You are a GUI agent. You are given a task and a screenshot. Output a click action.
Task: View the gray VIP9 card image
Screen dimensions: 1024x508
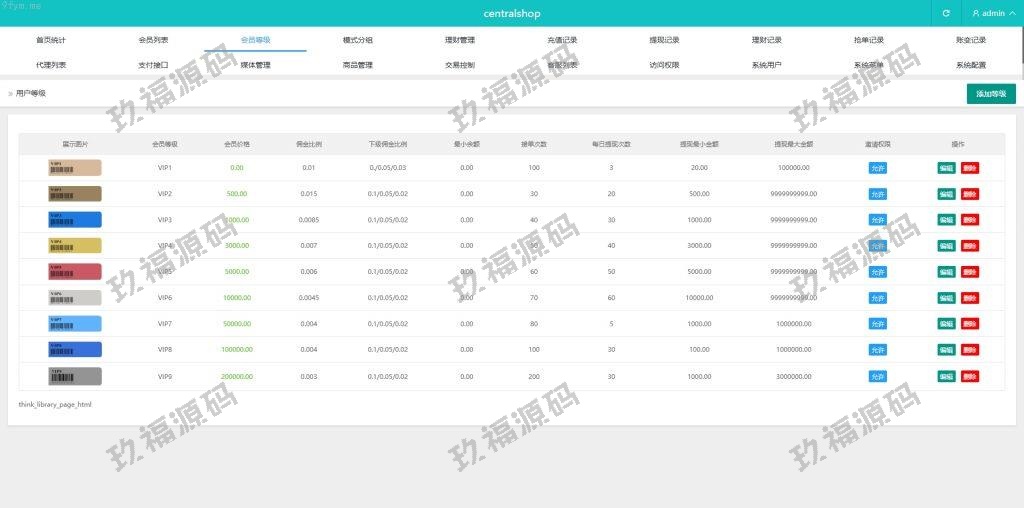pyautogui.click(x=75, y=376)
